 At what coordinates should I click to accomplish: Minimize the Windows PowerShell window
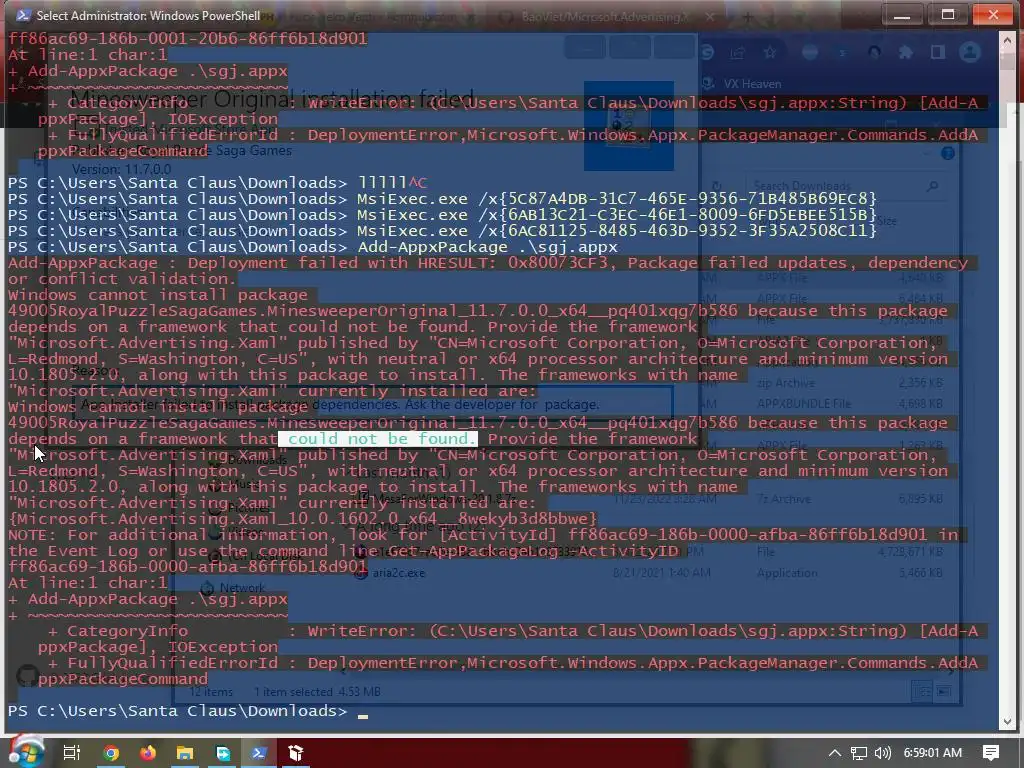tap(902, 15)
